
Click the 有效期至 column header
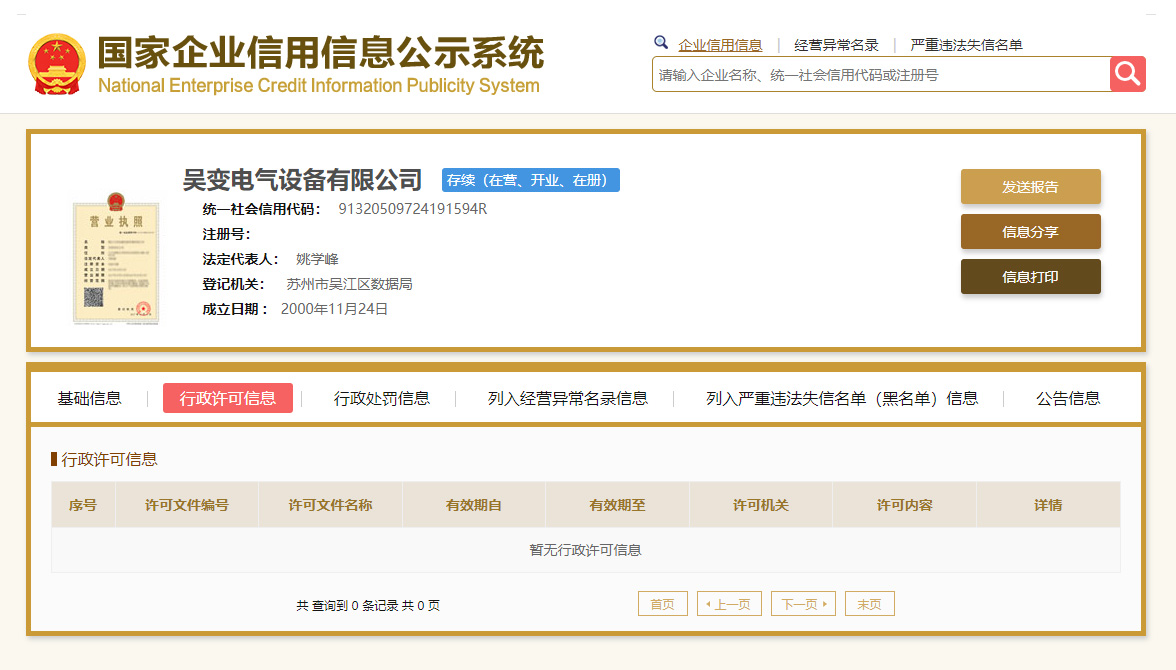tap(617, 505)
